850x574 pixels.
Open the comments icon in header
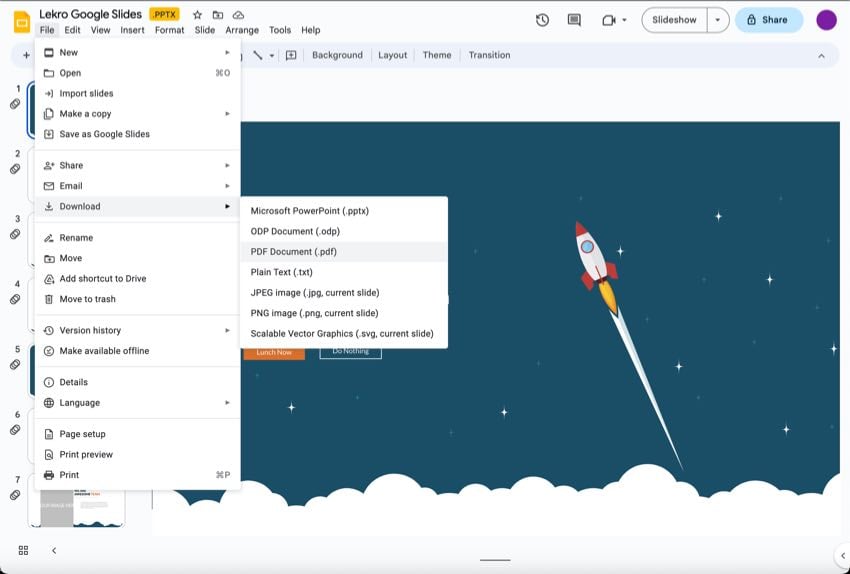[573, 20]
